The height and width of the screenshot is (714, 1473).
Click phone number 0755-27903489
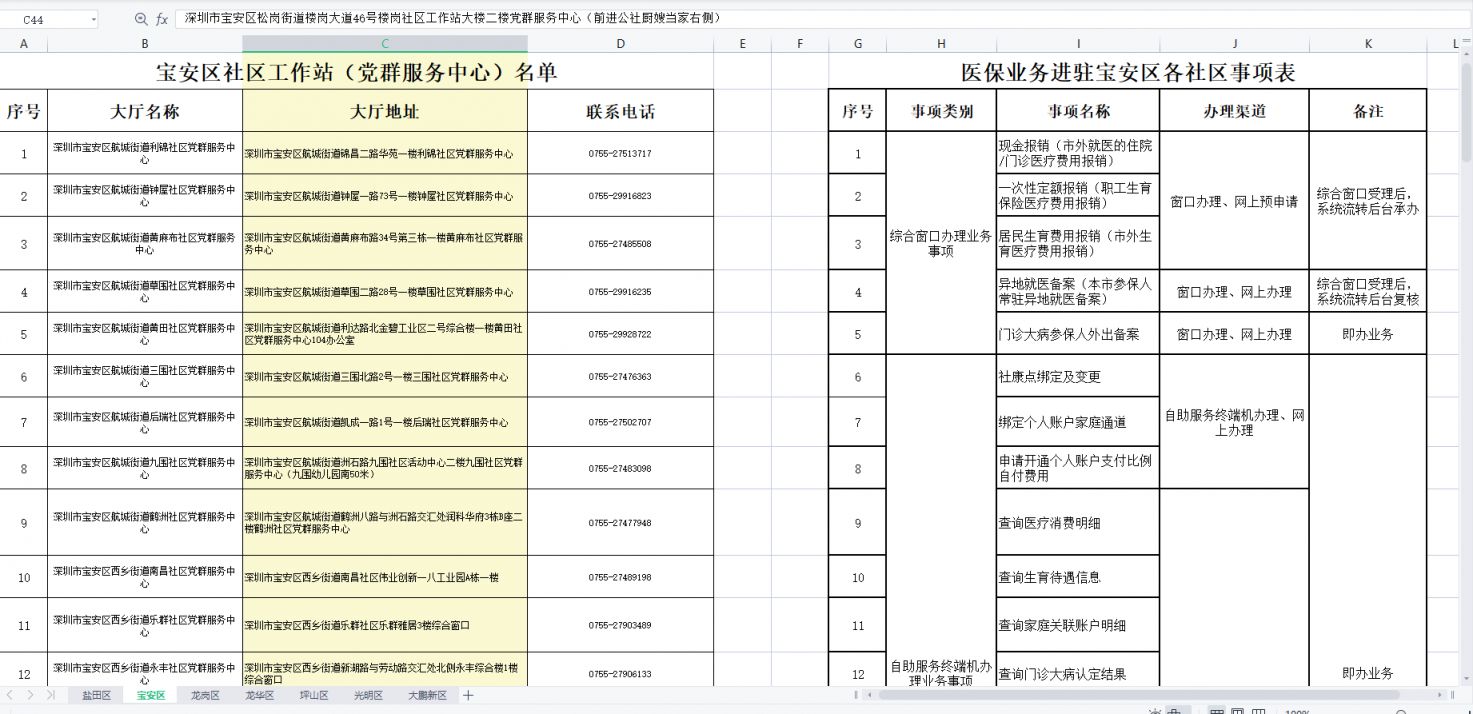(x=621, y=625)
